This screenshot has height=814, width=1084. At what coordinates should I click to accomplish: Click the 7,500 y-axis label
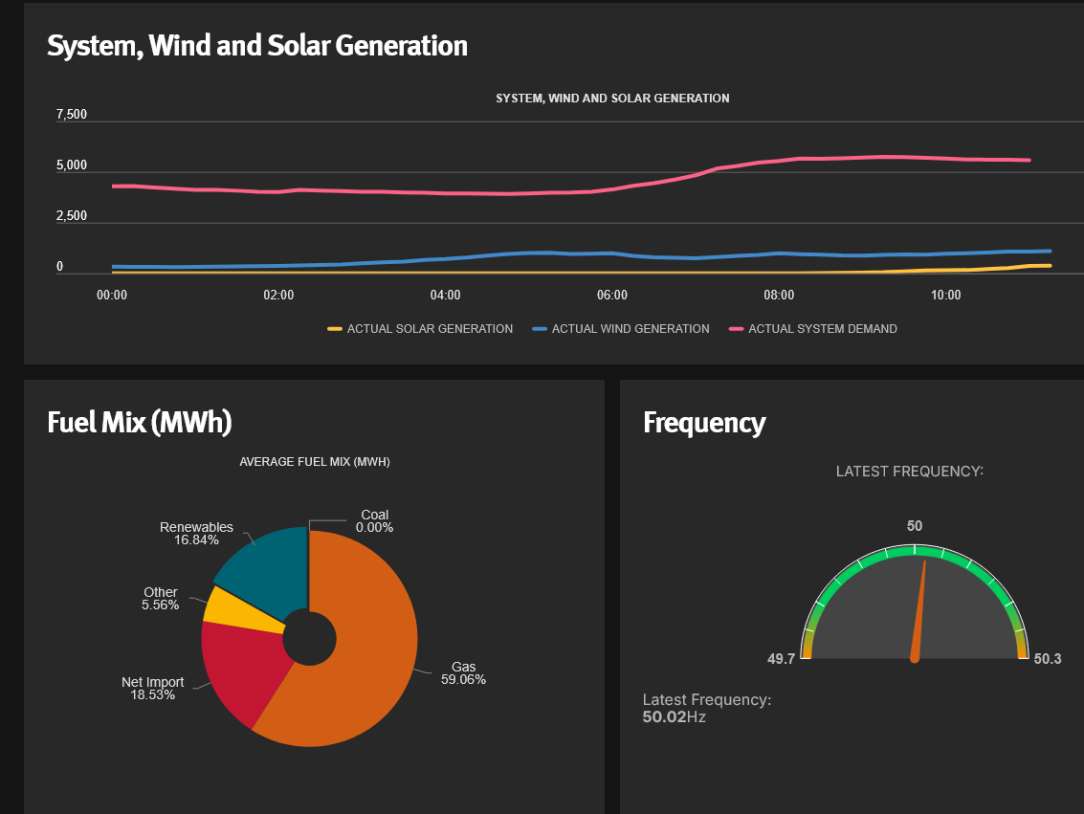tap(72, 115)
